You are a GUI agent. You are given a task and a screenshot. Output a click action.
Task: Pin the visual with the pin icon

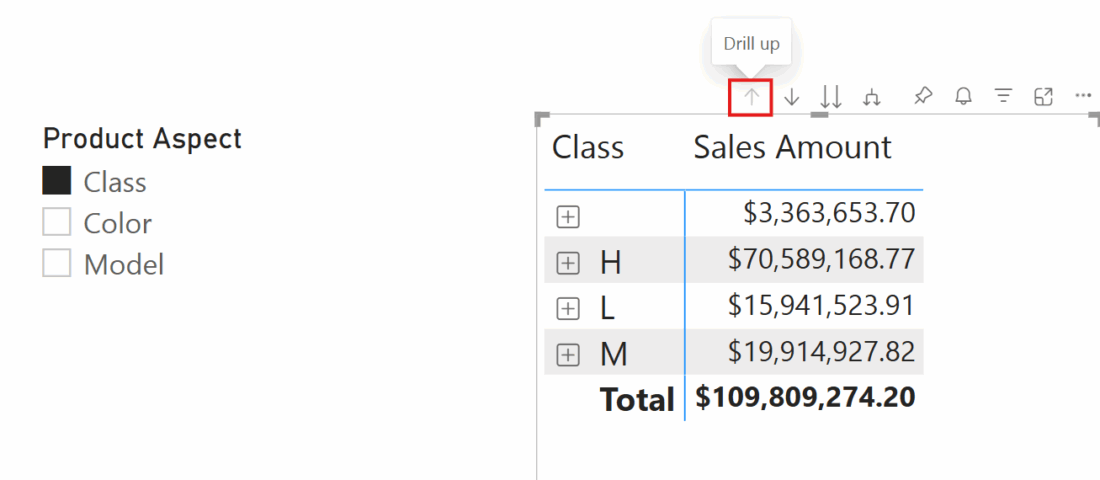(x=923, y=96)
